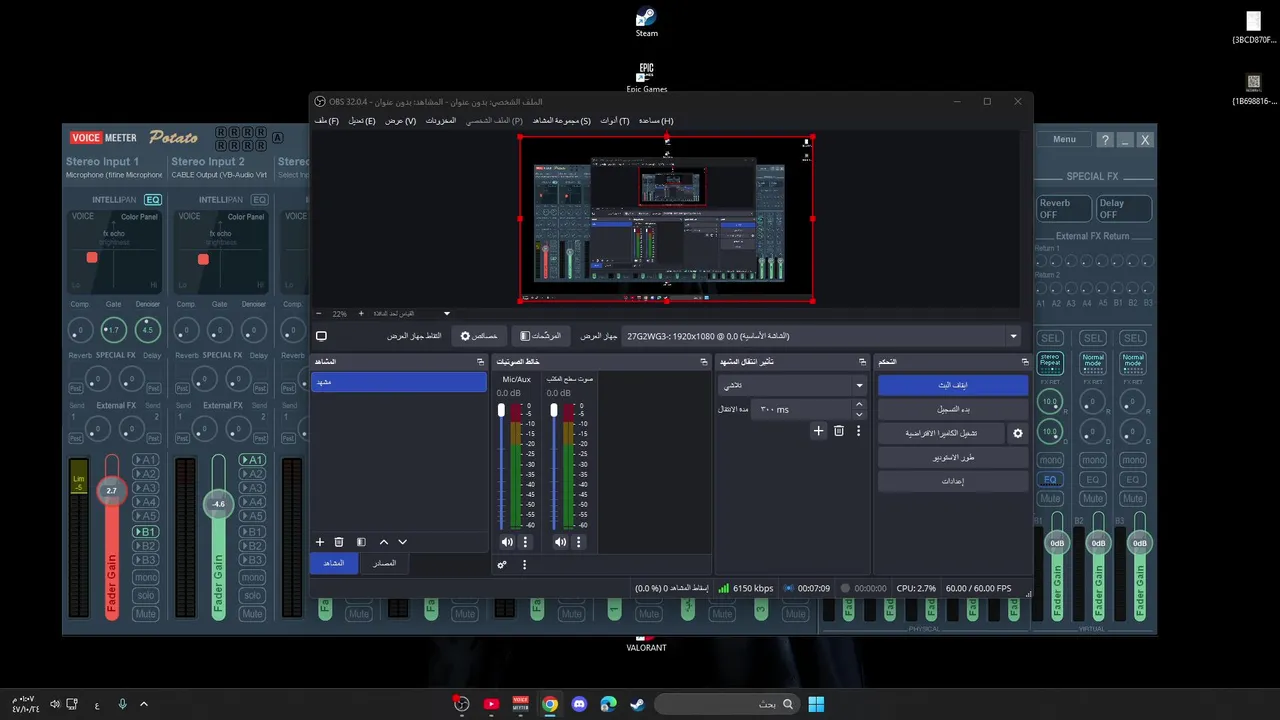Toggle Reverb OFF button in Special FX
1280x720 pixels.
[1063, 208]
